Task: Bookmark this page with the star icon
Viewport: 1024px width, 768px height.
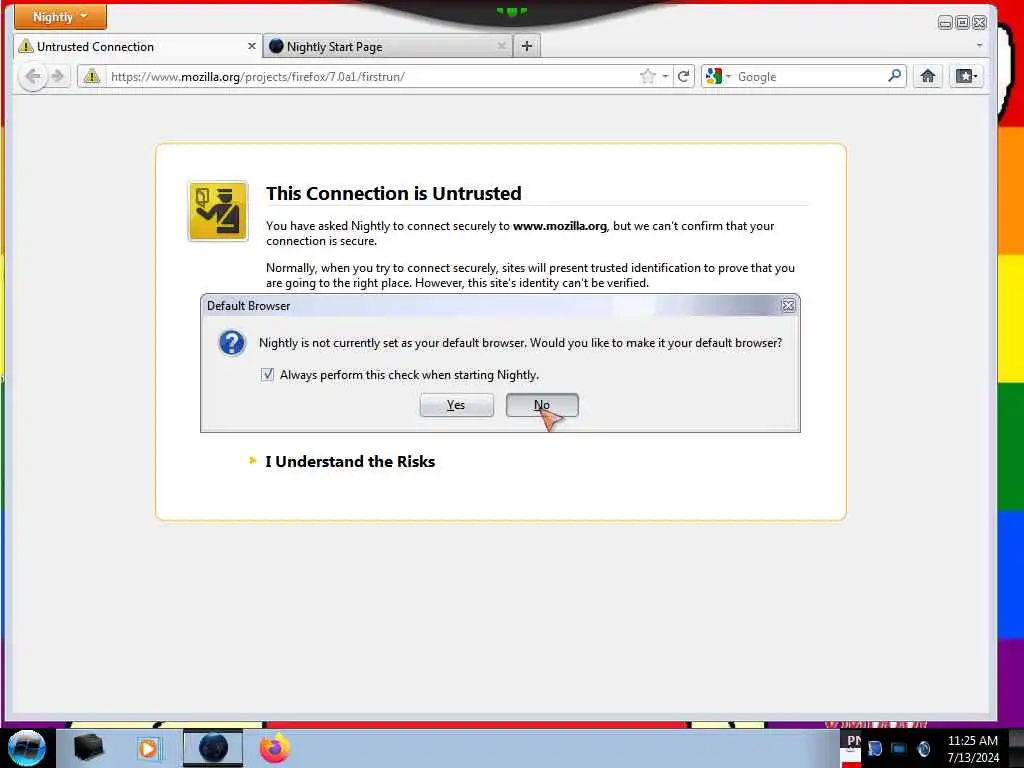Action: pyautogui.click(x=647, y=76)
